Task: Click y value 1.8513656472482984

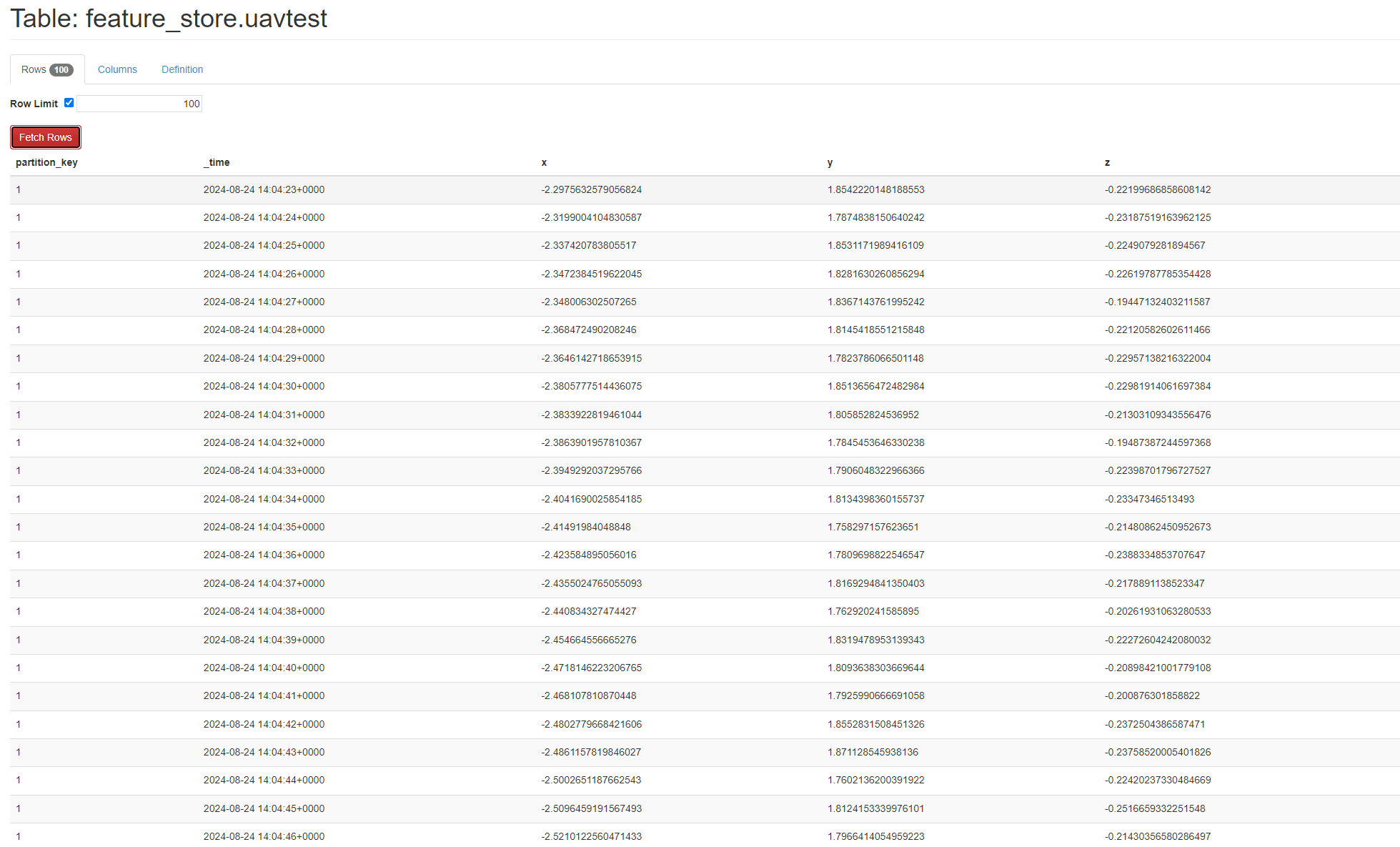Action: coord(875,386)
